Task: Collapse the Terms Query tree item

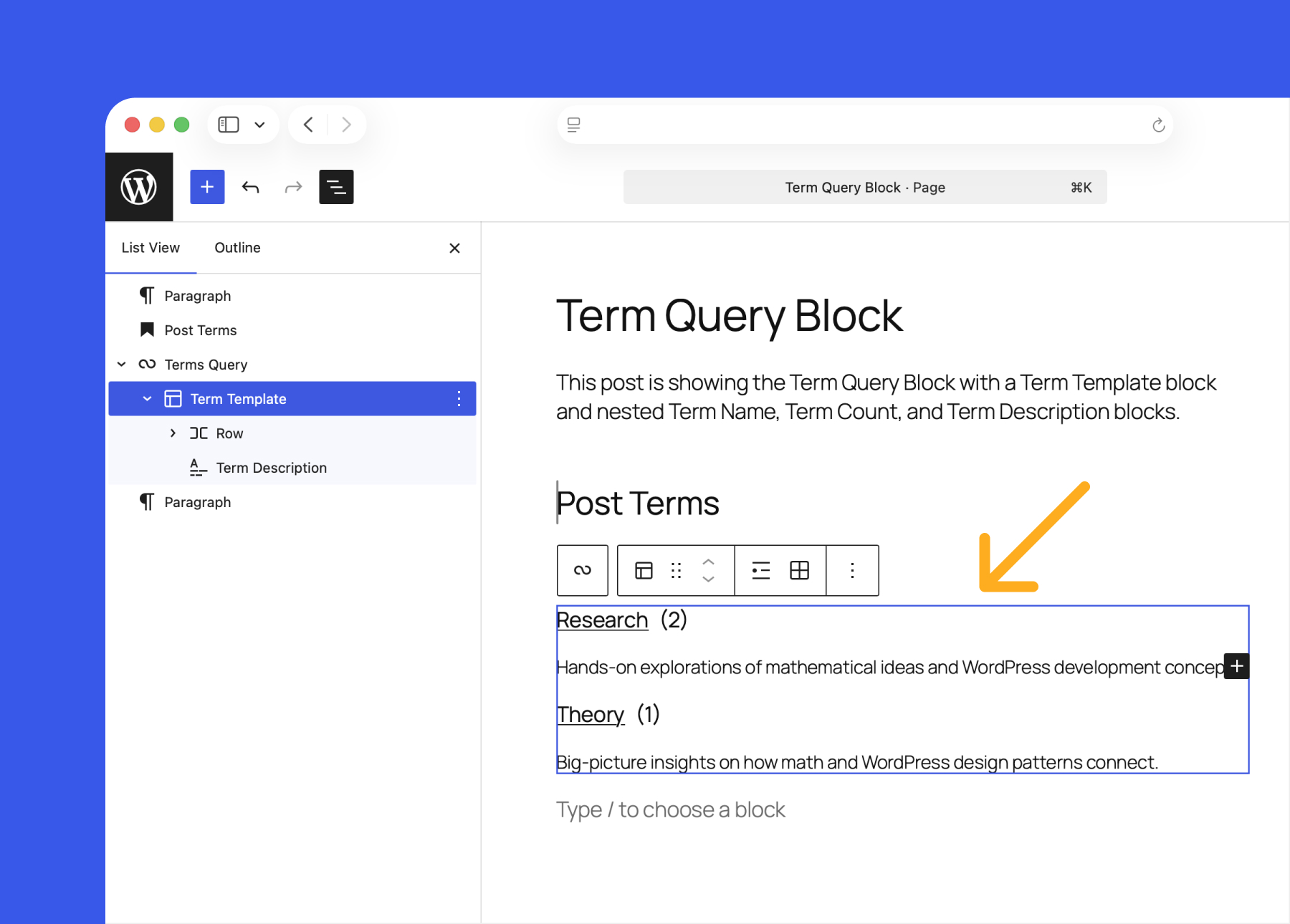Action: (121, 364)
